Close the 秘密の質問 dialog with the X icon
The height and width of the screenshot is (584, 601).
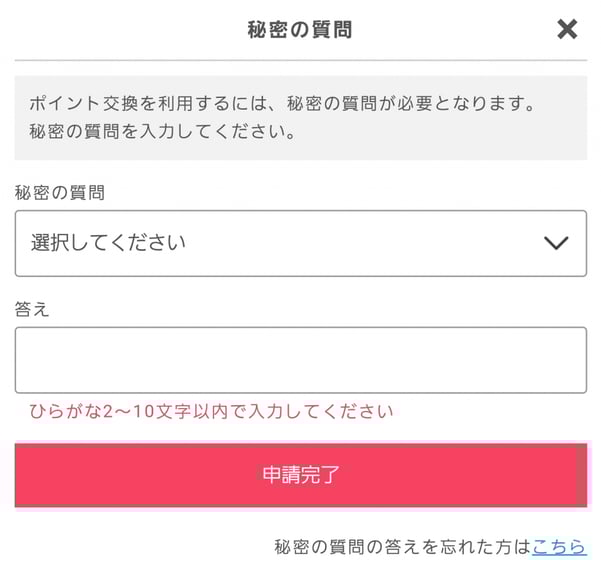[567, 30]
